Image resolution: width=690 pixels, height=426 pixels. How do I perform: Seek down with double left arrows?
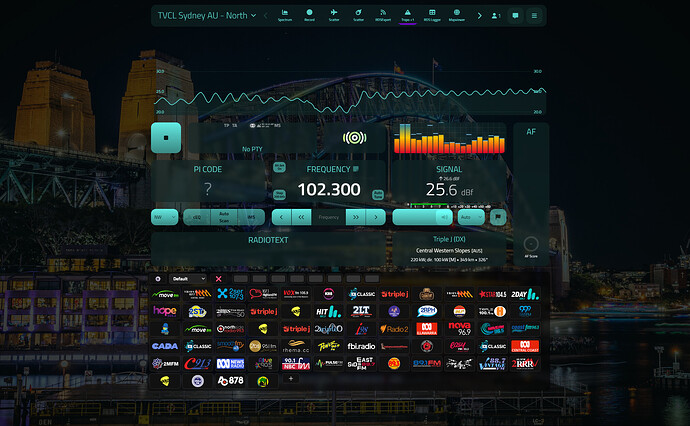(x=301, y=217)
